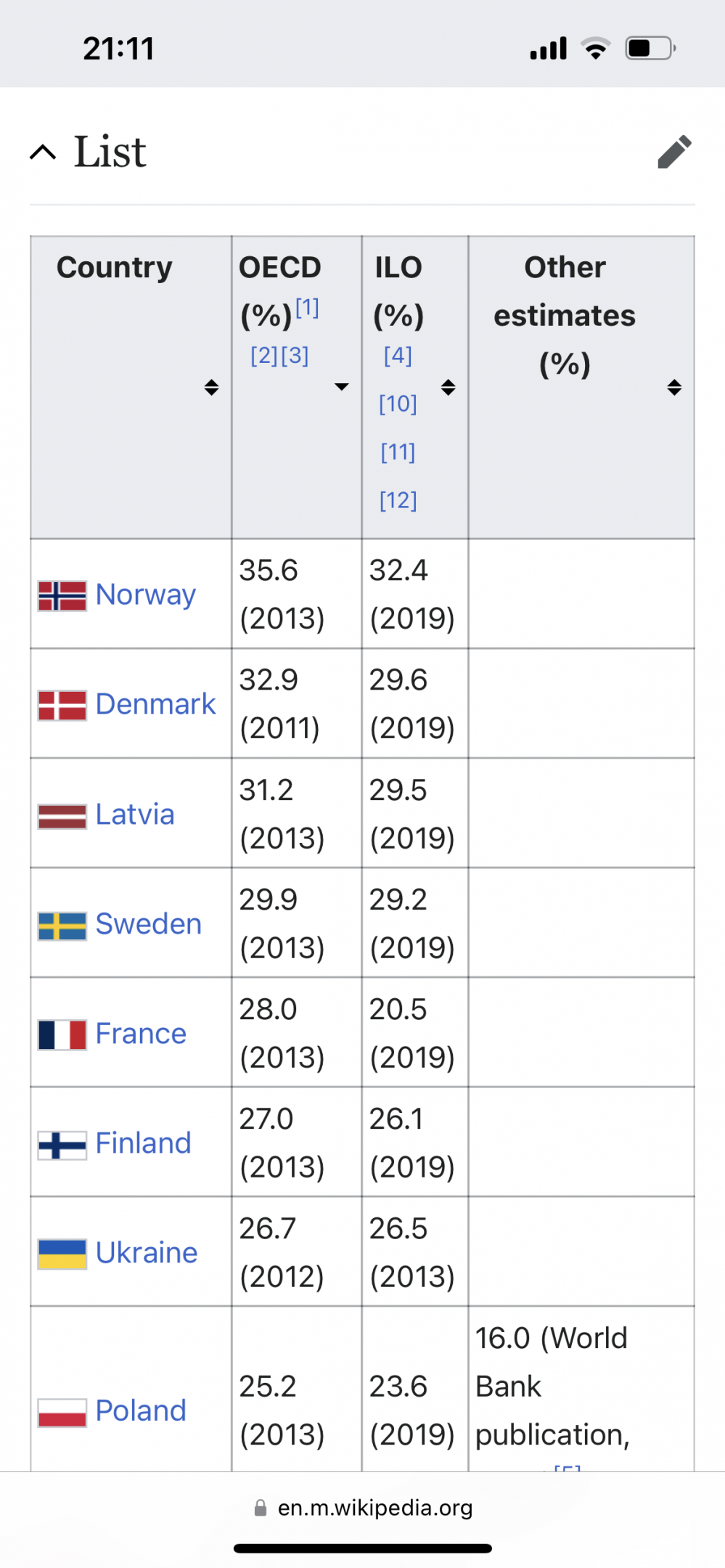Screen dimensions: 725x1568
Task: Click the pencil edit icon
Action: (674, 152)
